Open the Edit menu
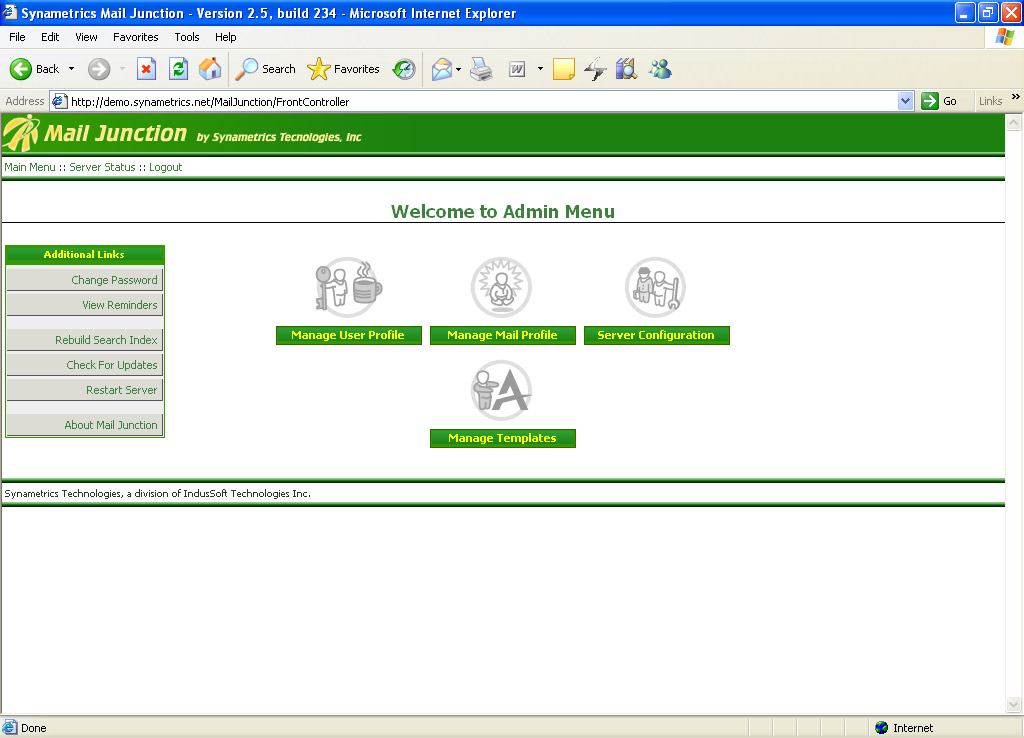Screen dimensions: 1024x738 tap(50, 37)
